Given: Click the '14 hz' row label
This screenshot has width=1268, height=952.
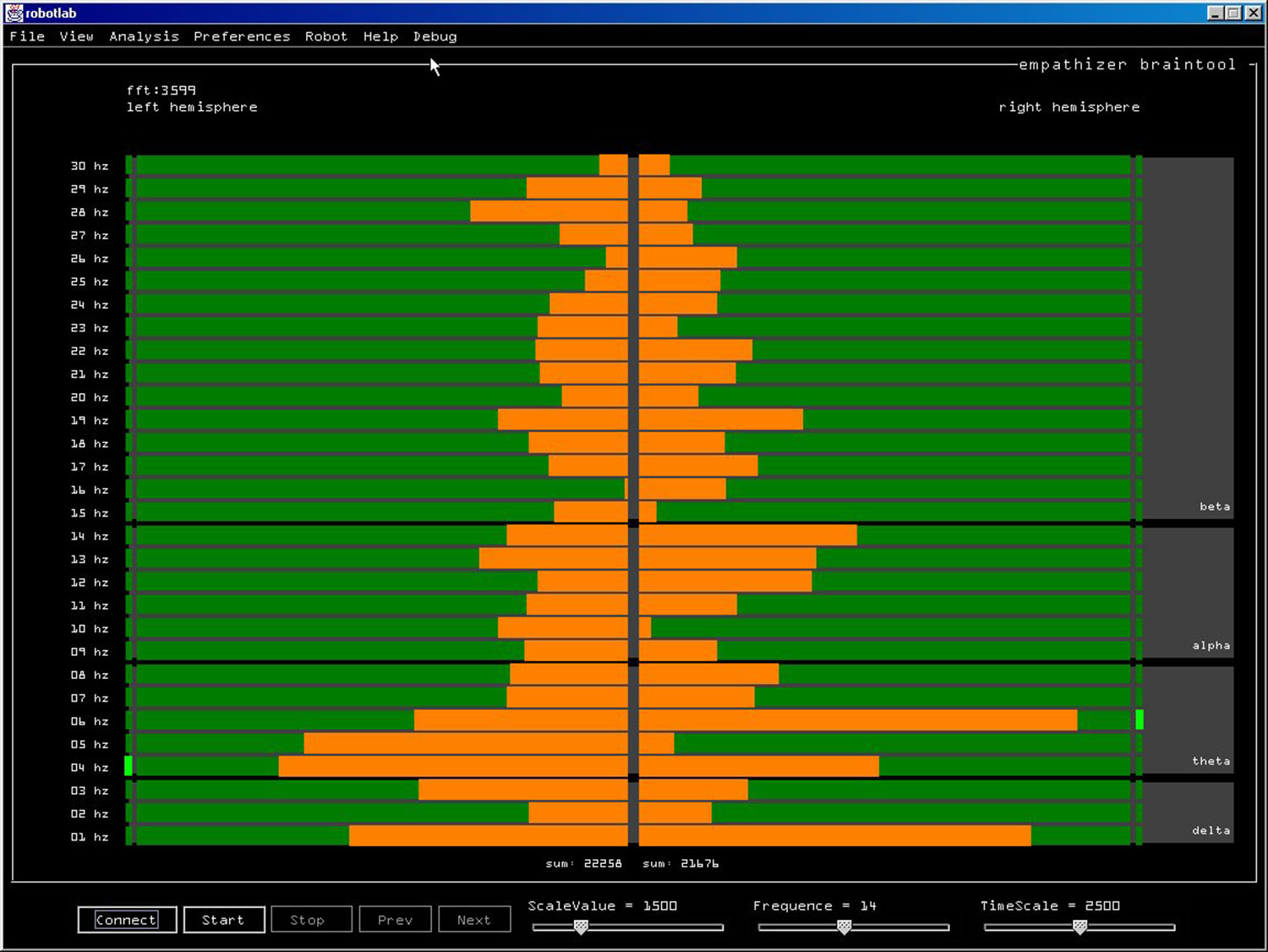Looking at the screenshot, I should coord(90,536).
